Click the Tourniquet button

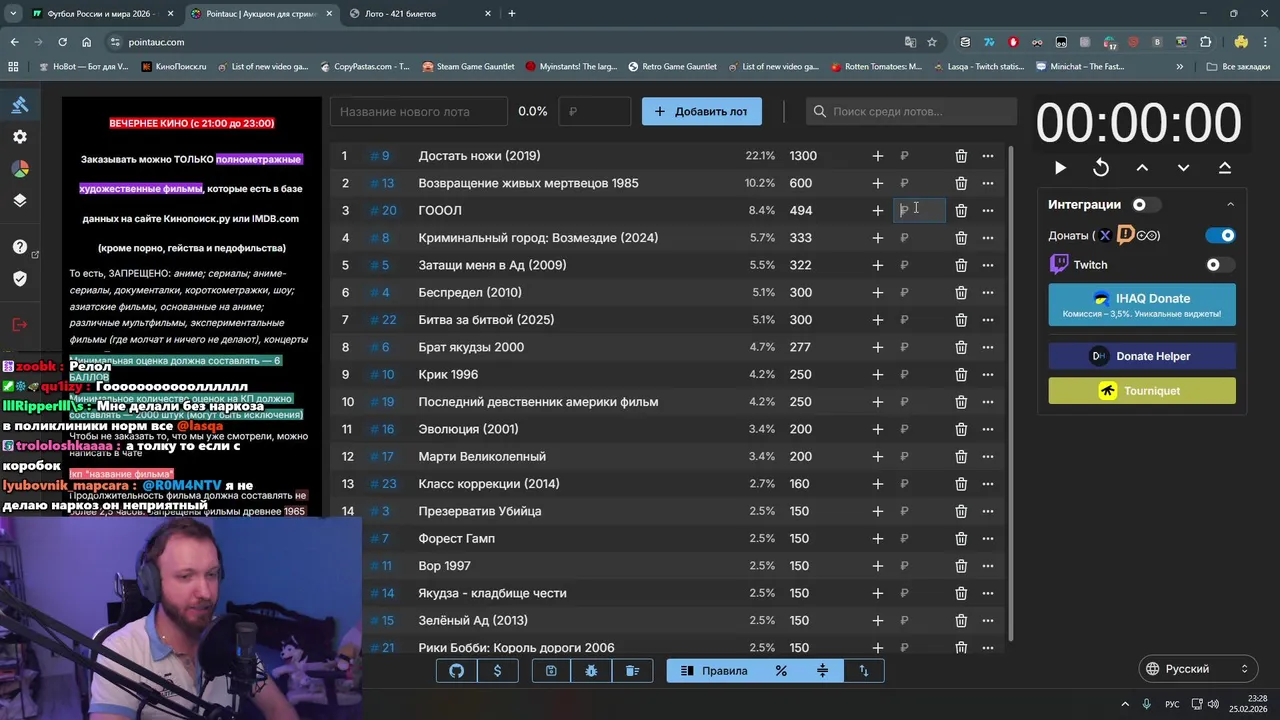click(1142, 391)
